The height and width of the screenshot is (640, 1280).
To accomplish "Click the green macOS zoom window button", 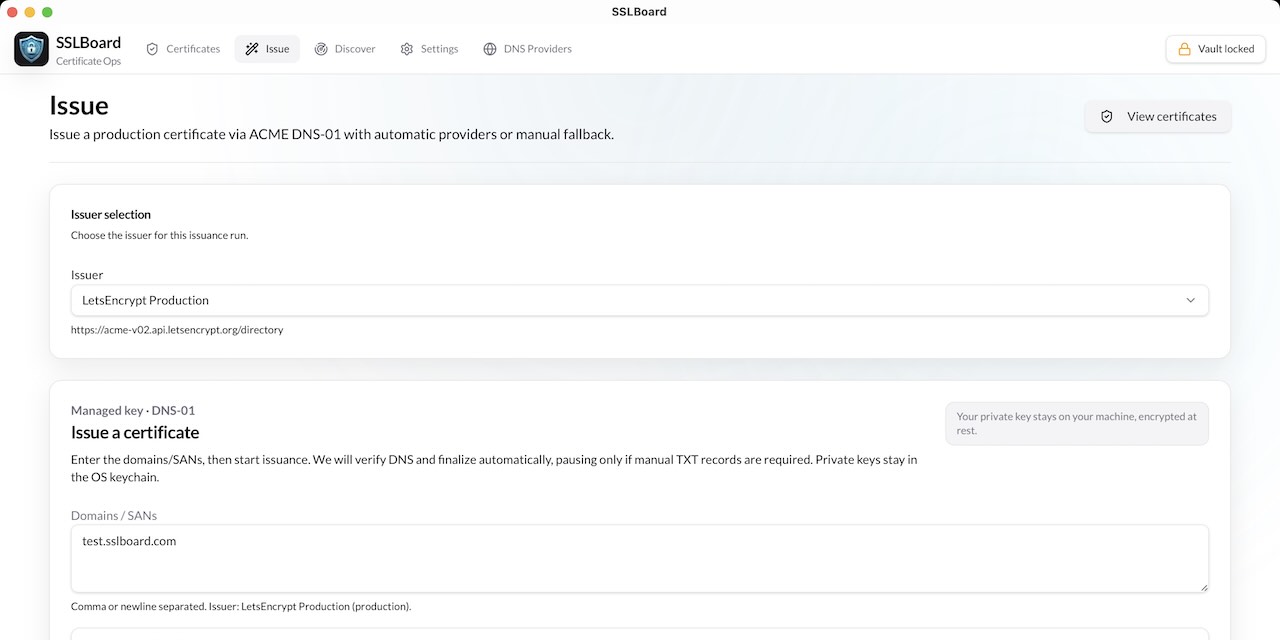I will 47,12.
